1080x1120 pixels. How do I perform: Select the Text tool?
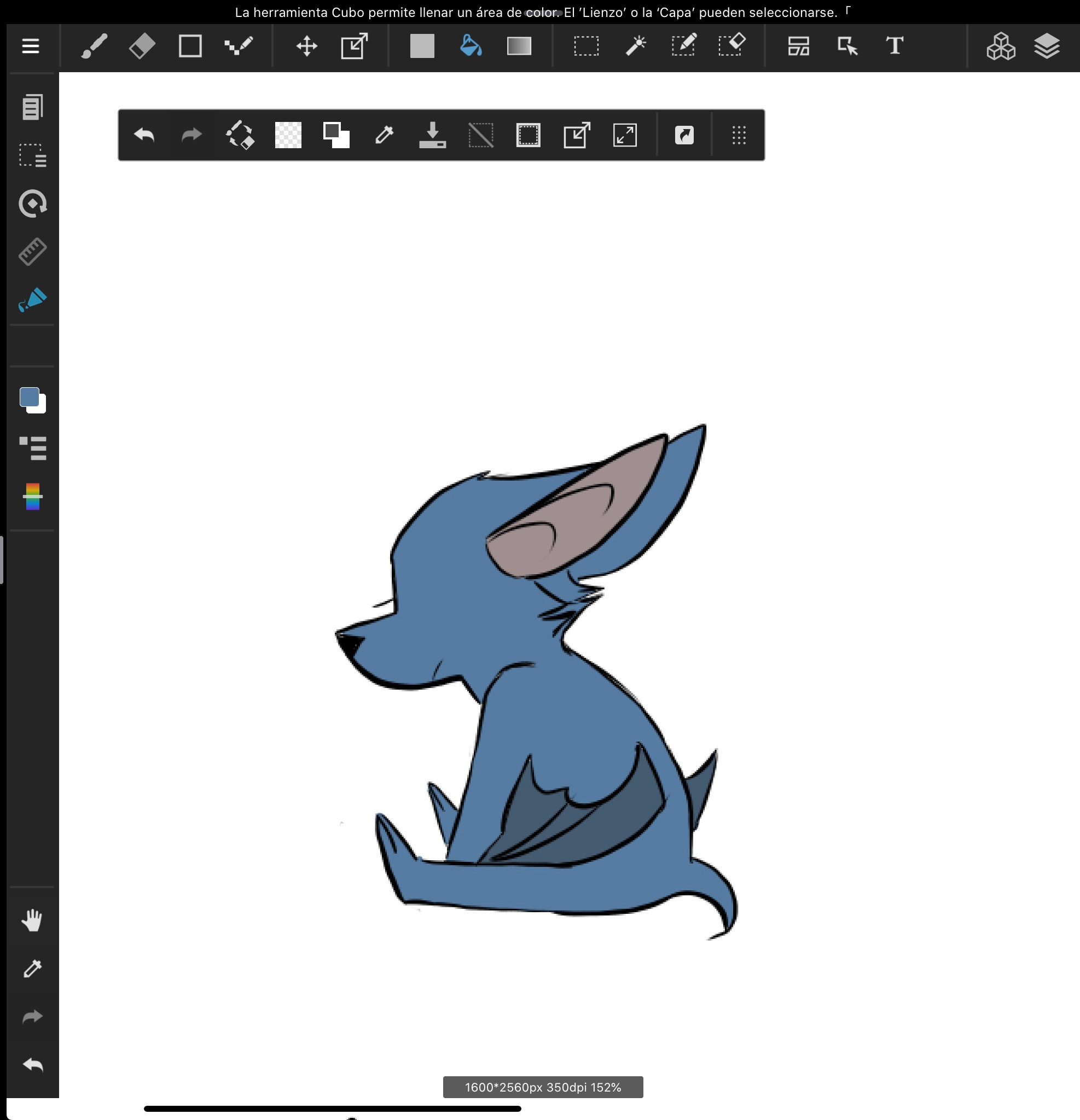coord(895,45)
